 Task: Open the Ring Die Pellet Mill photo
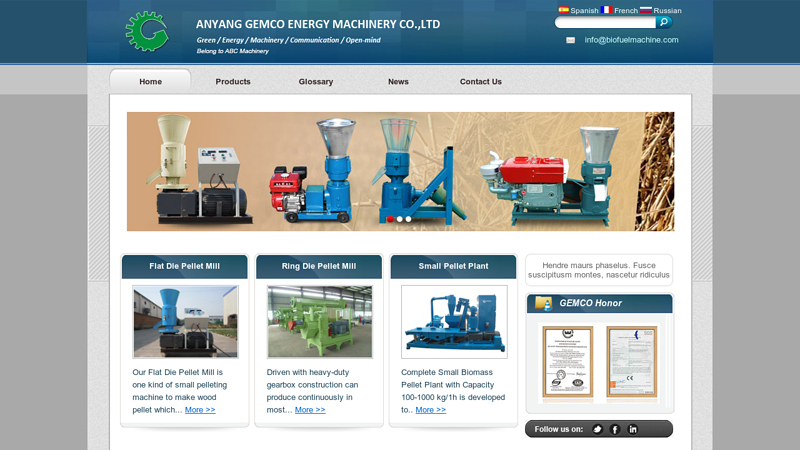[x=319, y=321]
